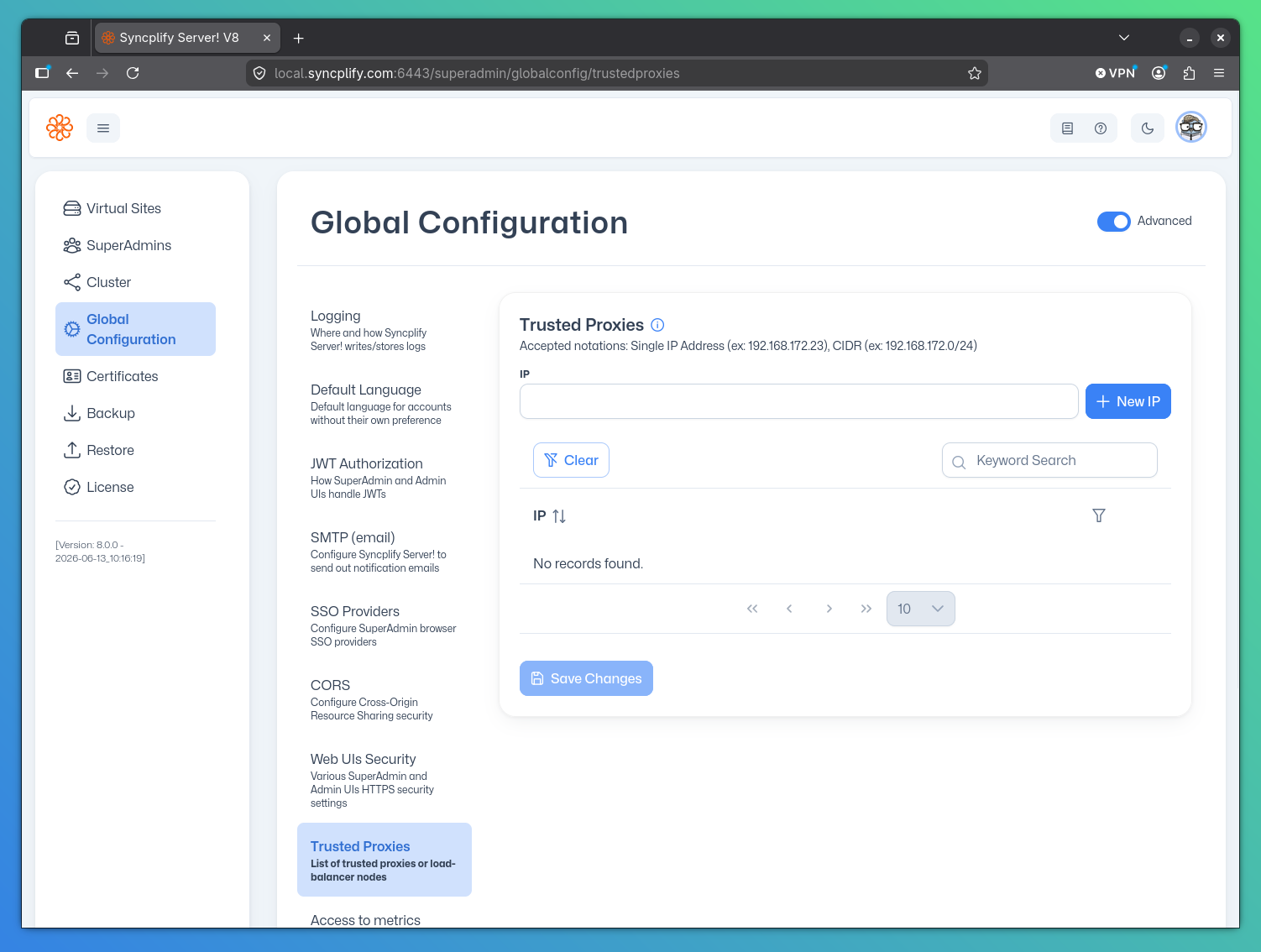The image size is (1261, 952).
Task: Click the Syncplify orange flower logo
Action: point(60,128)
